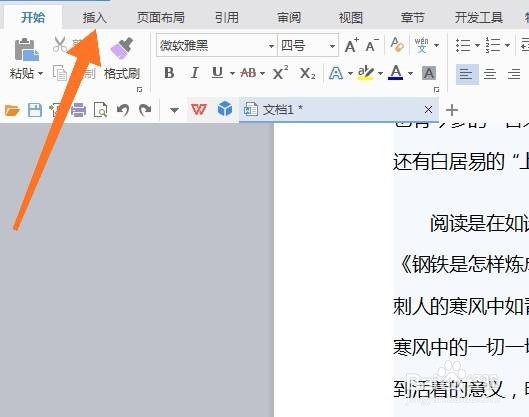The height and width of the screenshot is (417, 529).
Task: Click the numbered list icon
Action: point(493,45)
